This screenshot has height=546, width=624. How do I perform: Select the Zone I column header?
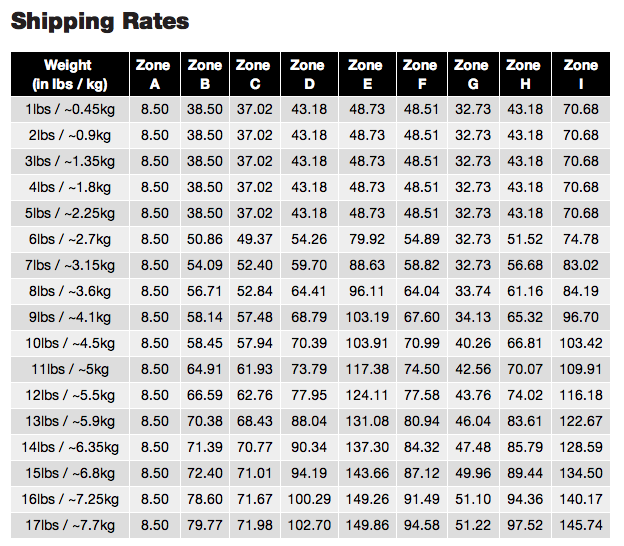(x=581, y=74)
